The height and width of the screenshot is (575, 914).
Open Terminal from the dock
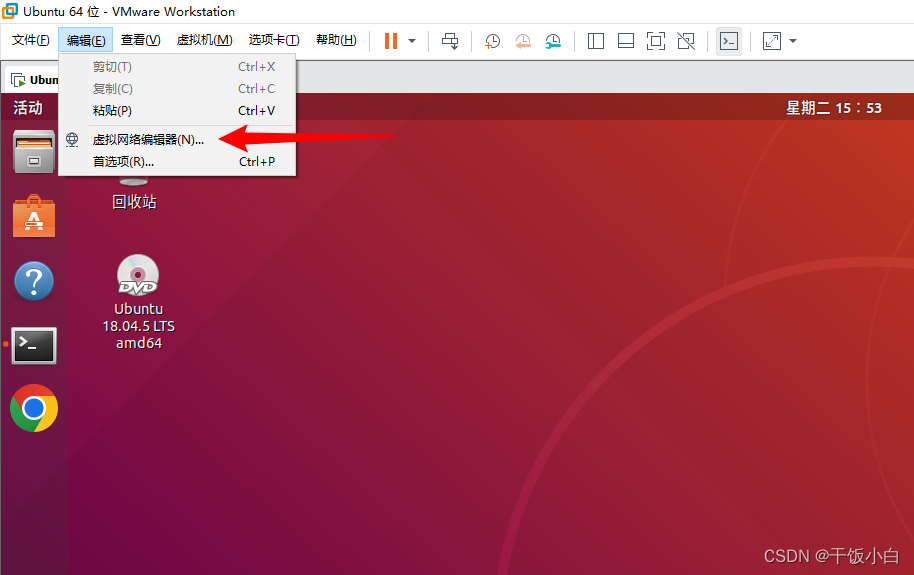pos(34,346)
